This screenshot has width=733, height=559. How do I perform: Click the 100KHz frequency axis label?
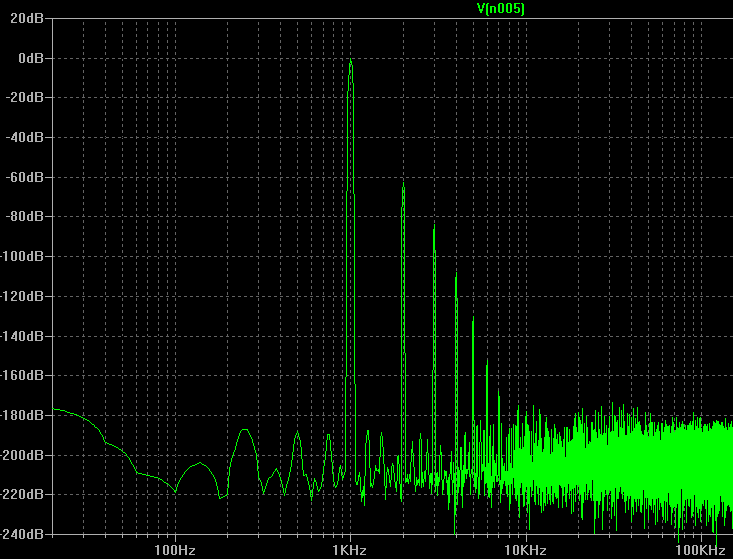702,550
